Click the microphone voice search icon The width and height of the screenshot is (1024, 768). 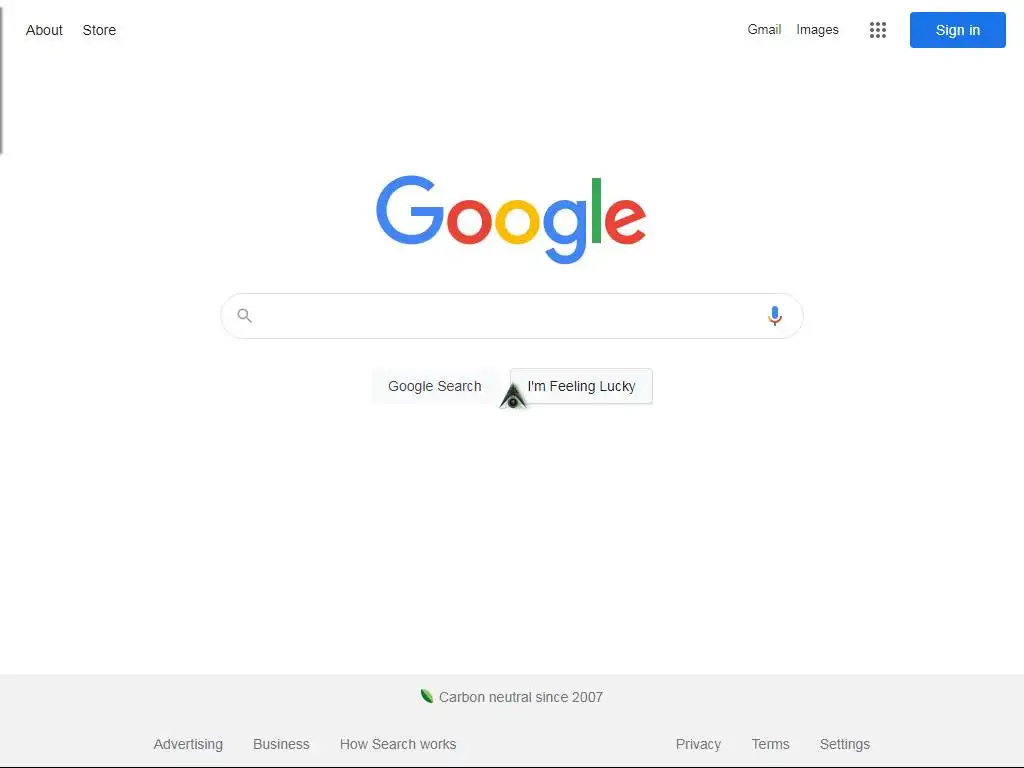tap(775, 316)
